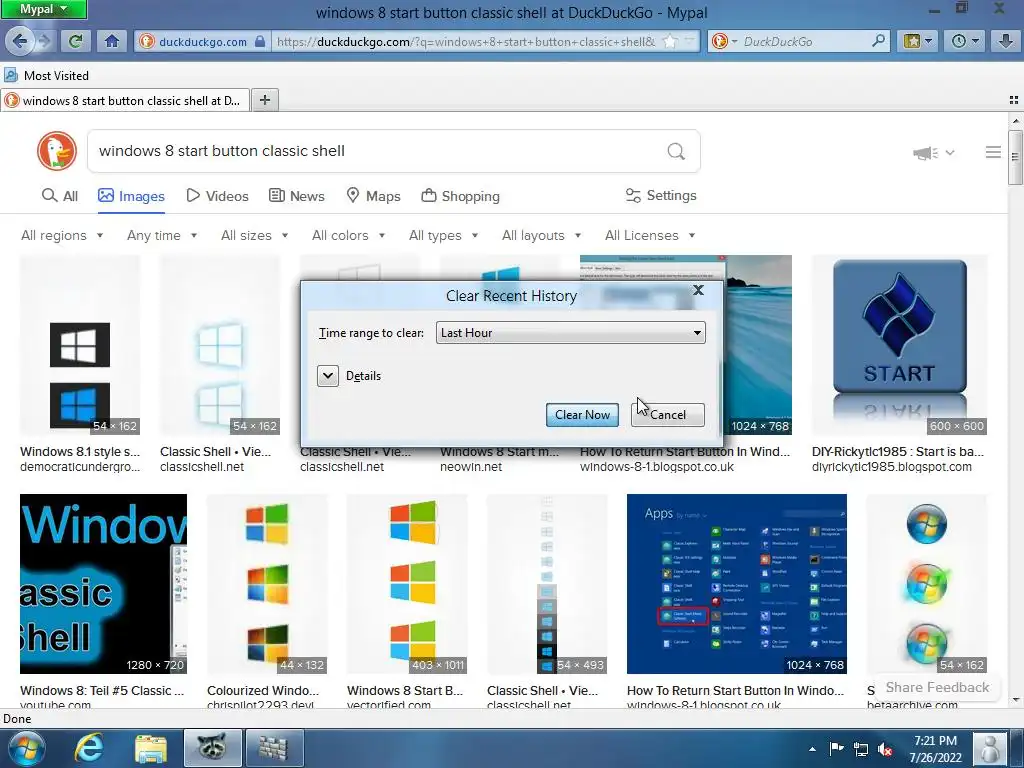Viewport: 1024px width, 768px height.
Task: Click the padlock security icon
Action: (x=260, y=41)
